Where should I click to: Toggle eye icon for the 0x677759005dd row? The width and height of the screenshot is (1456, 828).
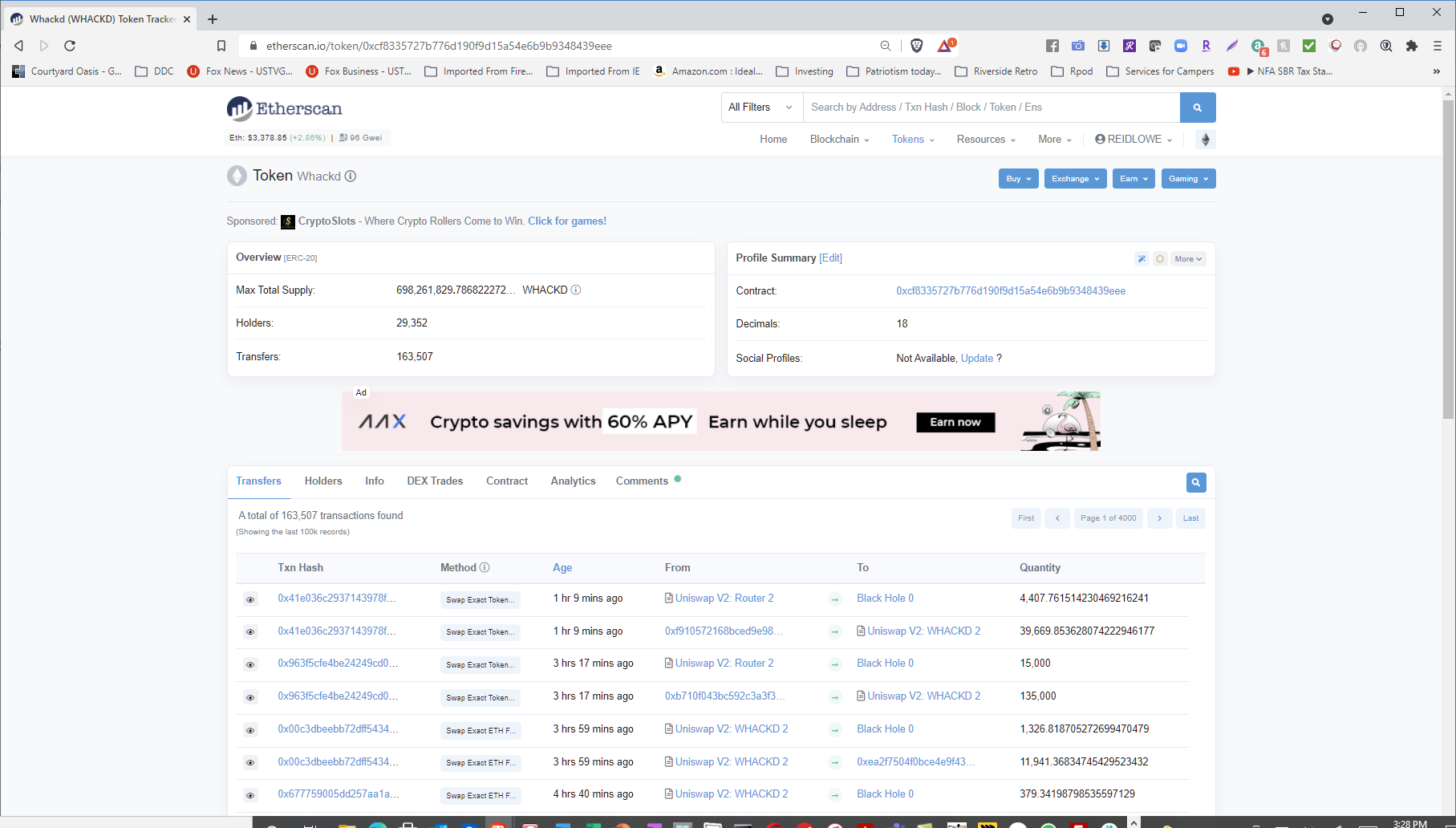250,796
